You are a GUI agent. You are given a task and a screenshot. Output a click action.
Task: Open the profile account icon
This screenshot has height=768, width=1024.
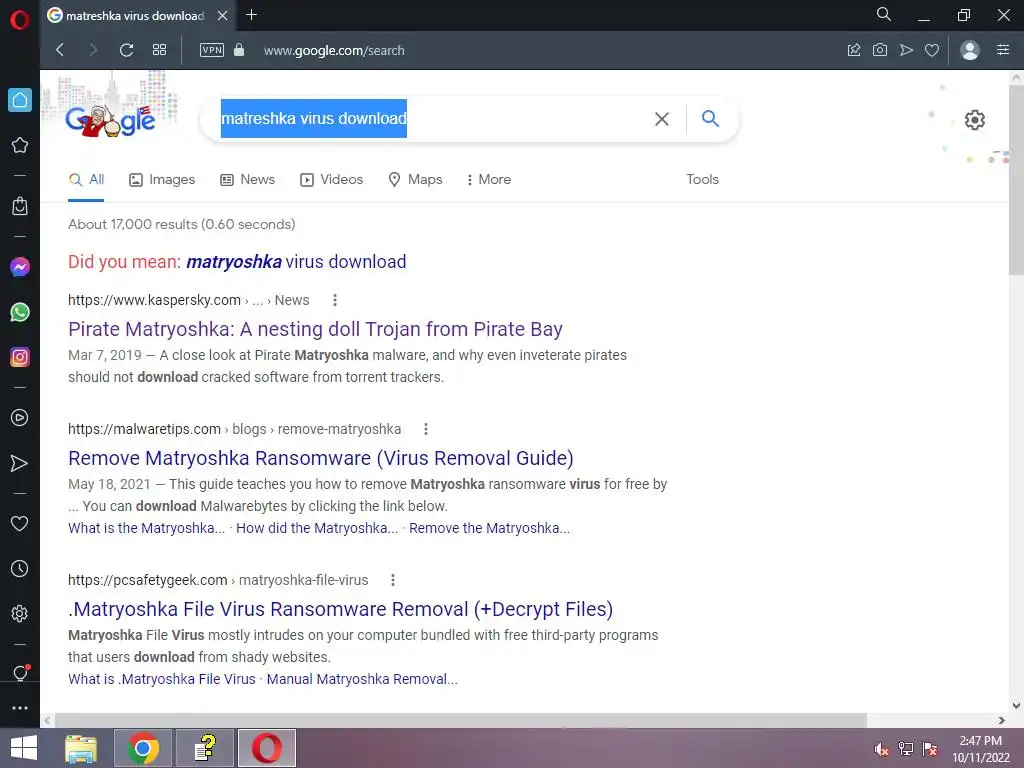970,50
